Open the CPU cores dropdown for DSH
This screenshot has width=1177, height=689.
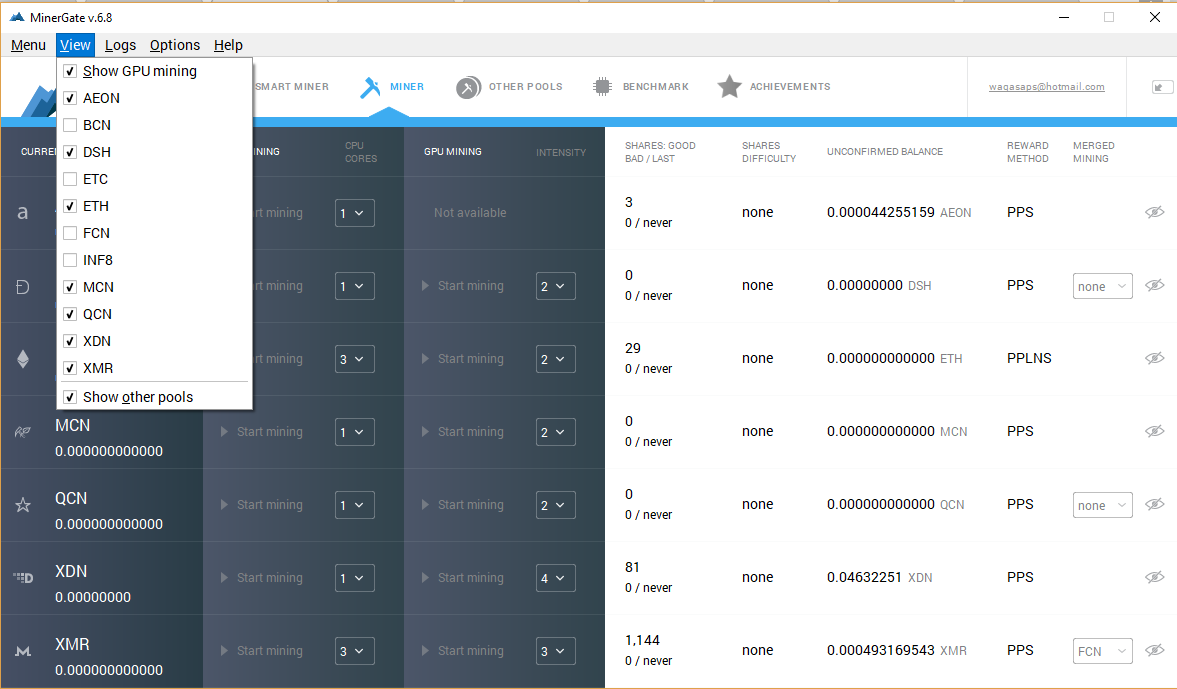(354, 286)
